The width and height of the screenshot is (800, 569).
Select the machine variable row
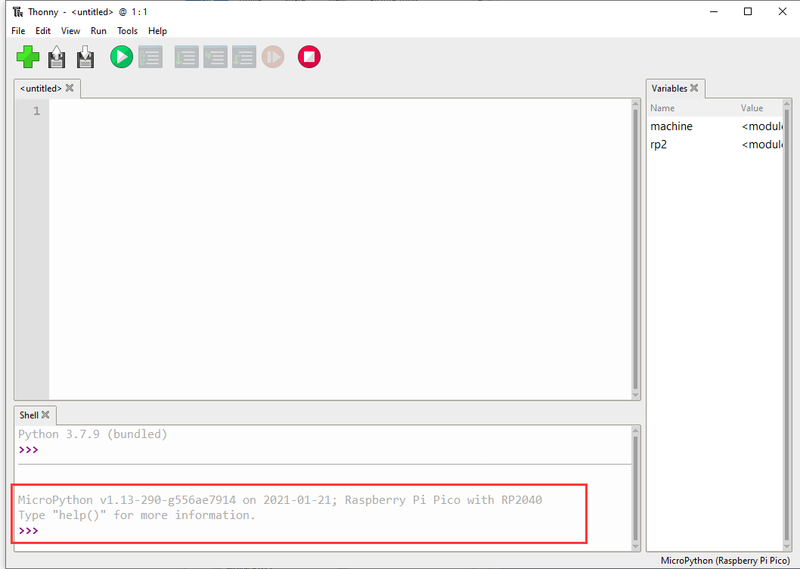(x=715, y=126)
